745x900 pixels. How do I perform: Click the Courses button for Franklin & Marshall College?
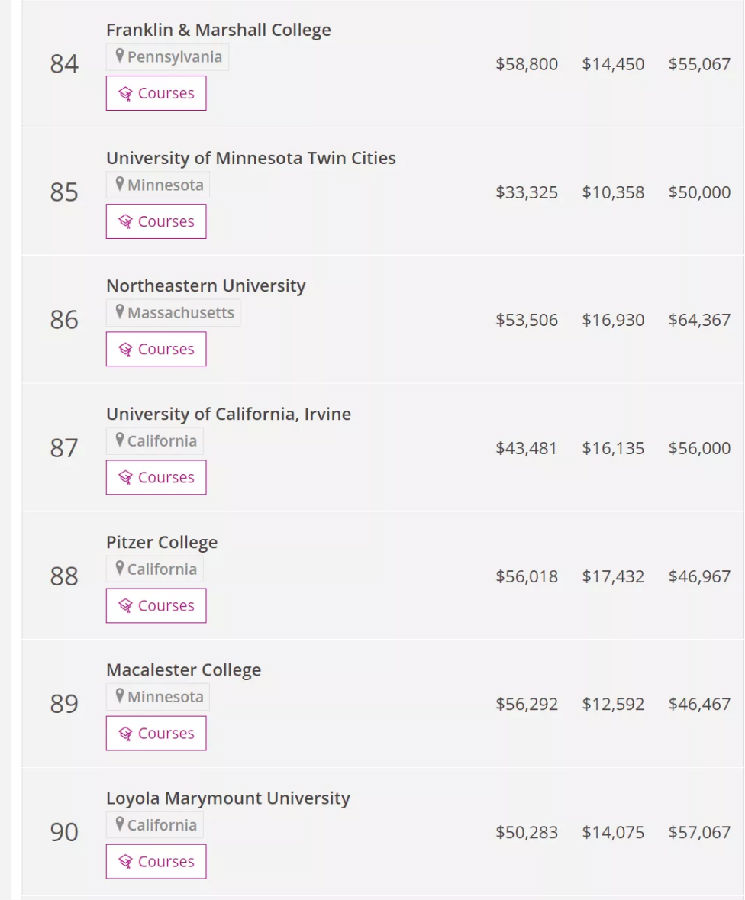(156, 94)
